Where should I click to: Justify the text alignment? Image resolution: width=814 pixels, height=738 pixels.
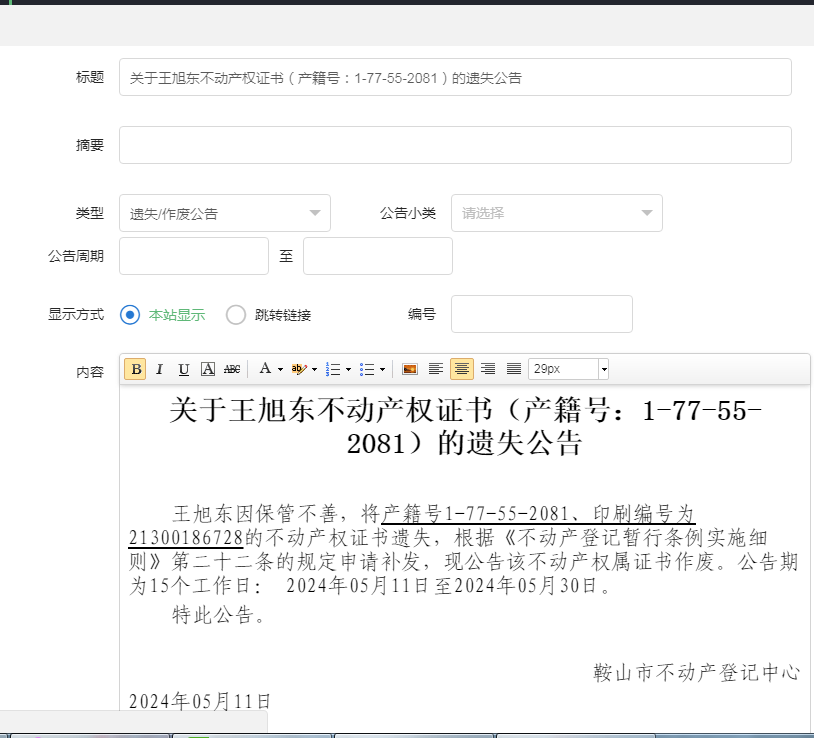tap(513, 369)
